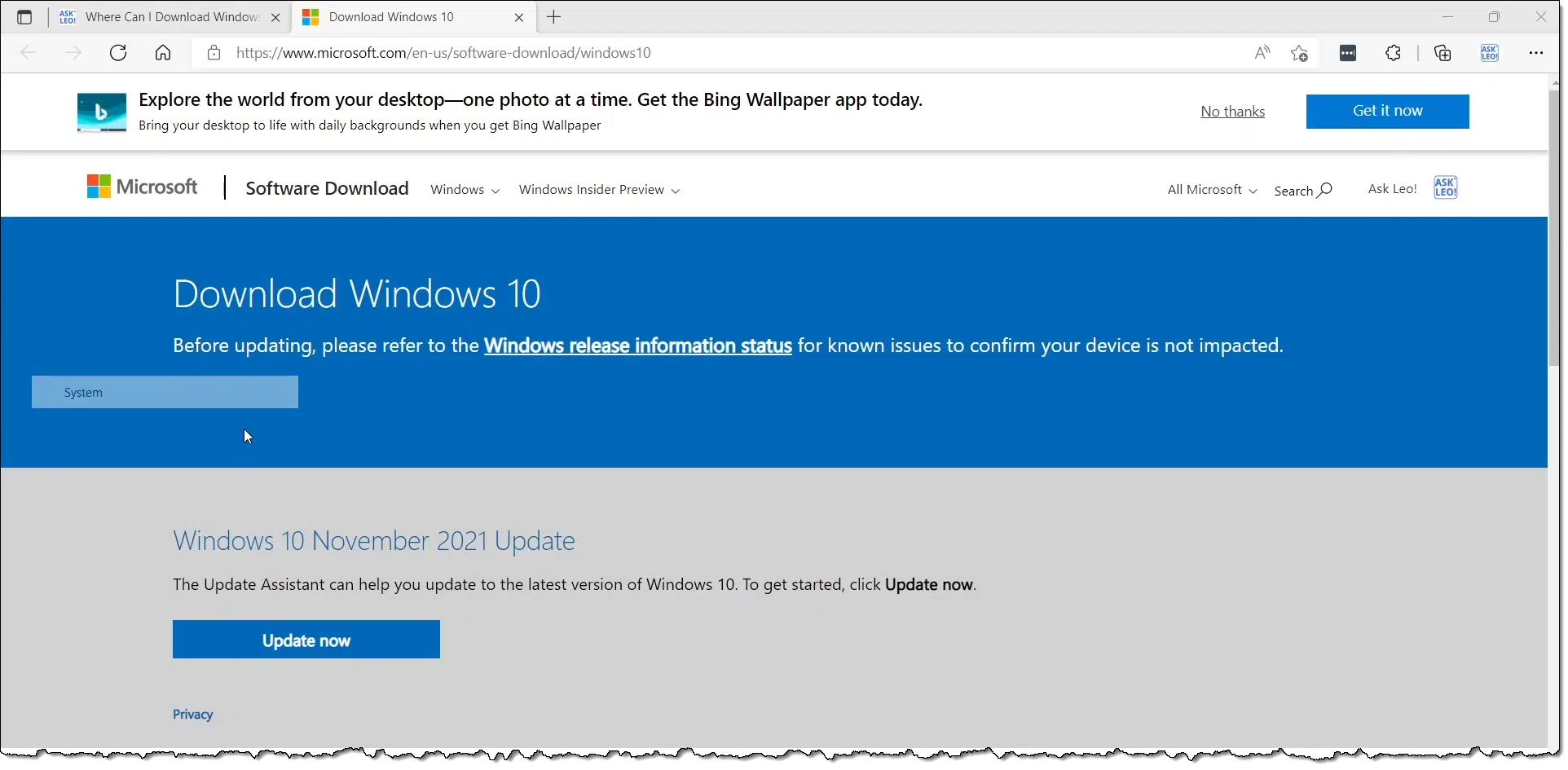Open the Read aloud icon in address bar
This screenshot has width=1568, height=770.
point(1262,53)
